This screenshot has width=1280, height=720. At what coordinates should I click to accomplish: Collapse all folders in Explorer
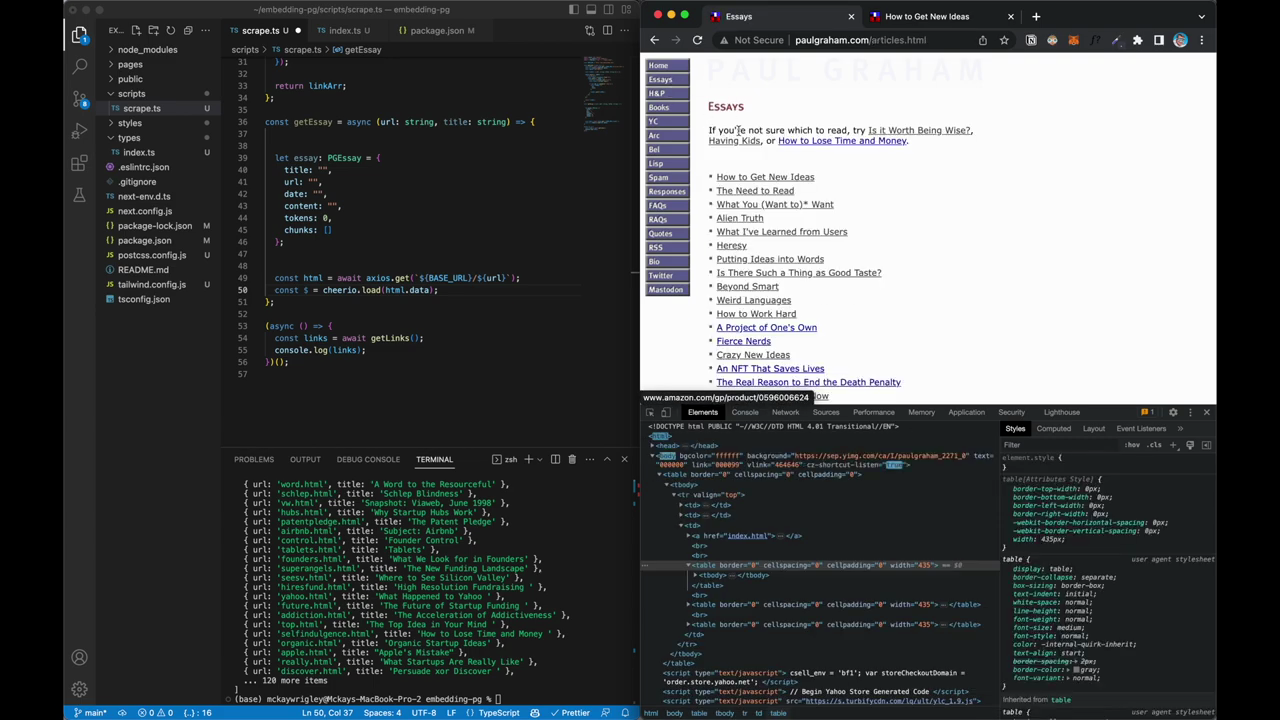[188, 30]
